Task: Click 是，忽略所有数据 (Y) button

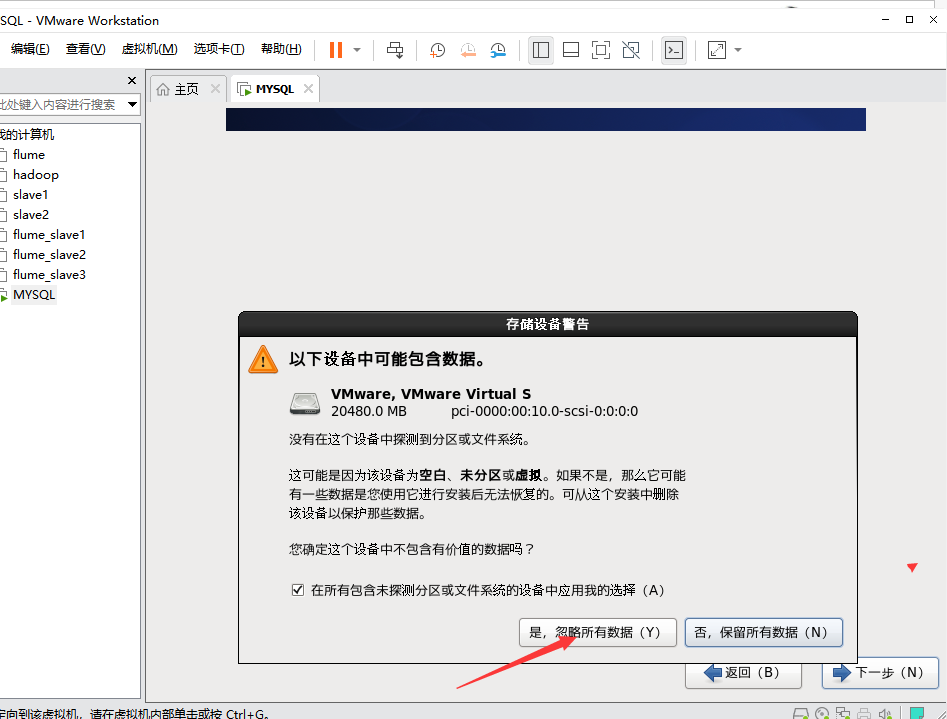Action: pyautogui.click(x=597, y=632)
